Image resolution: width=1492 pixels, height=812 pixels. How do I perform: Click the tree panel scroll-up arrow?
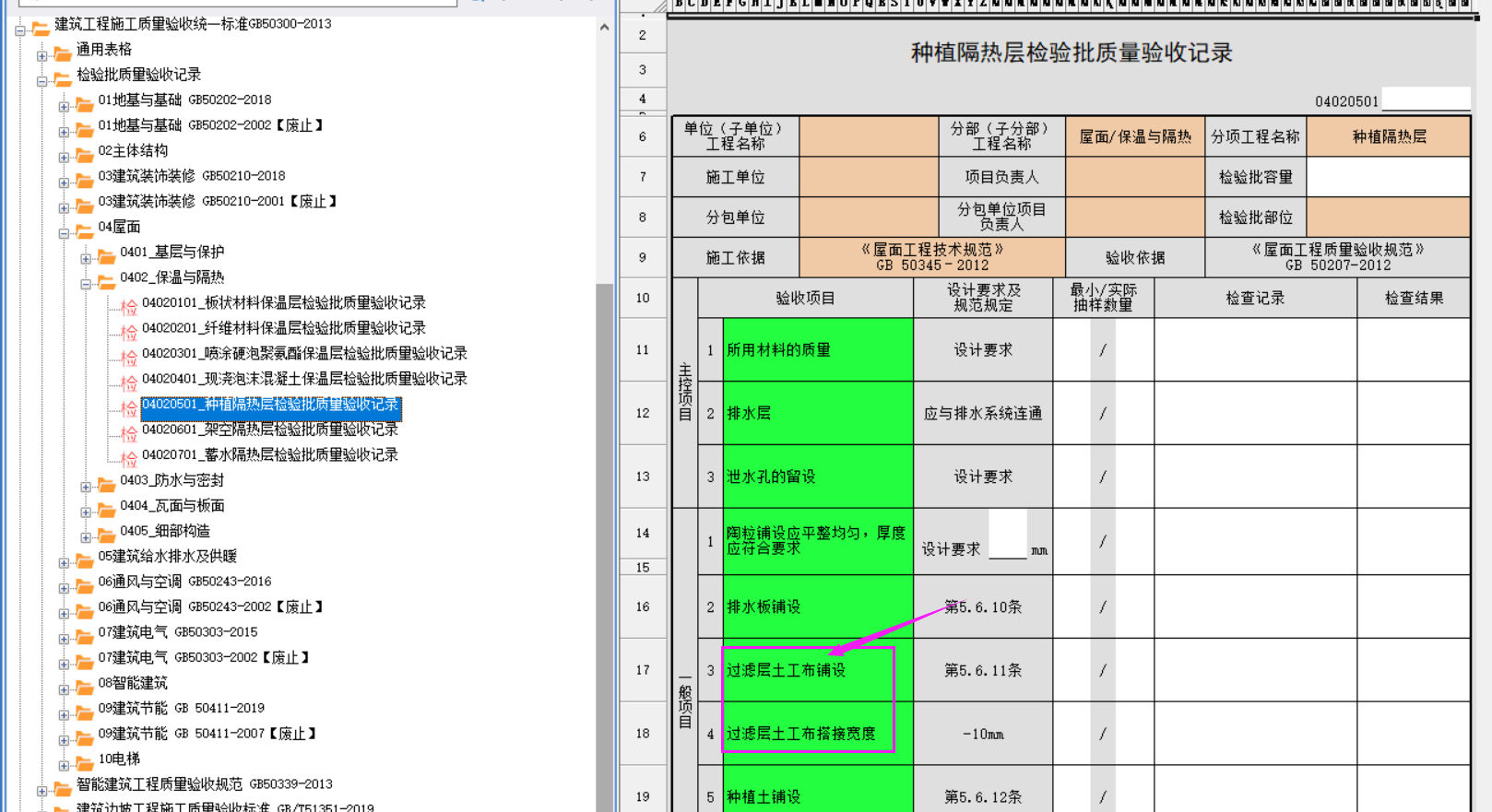[x=604, y=28]
